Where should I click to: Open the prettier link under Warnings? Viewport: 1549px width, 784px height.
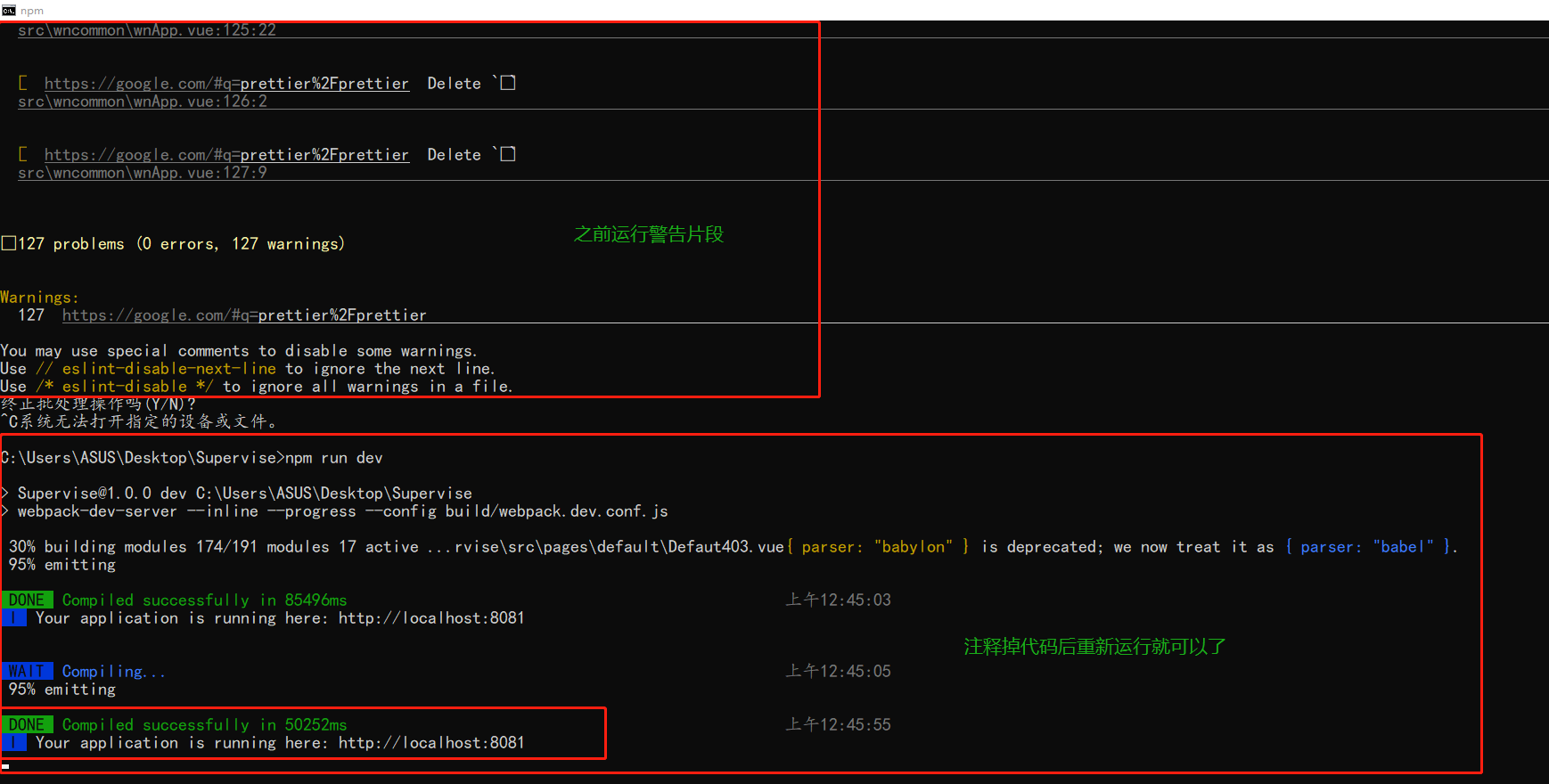(x=244, y=315)
